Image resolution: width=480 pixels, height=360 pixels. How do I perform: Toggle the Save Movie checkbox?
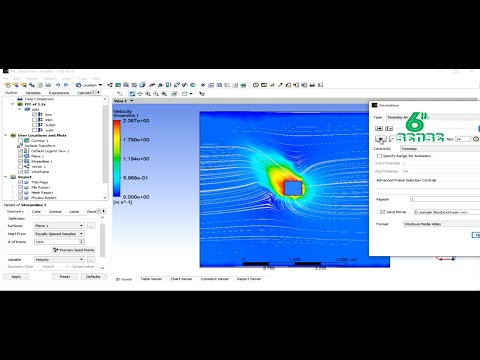click(383, 212)
